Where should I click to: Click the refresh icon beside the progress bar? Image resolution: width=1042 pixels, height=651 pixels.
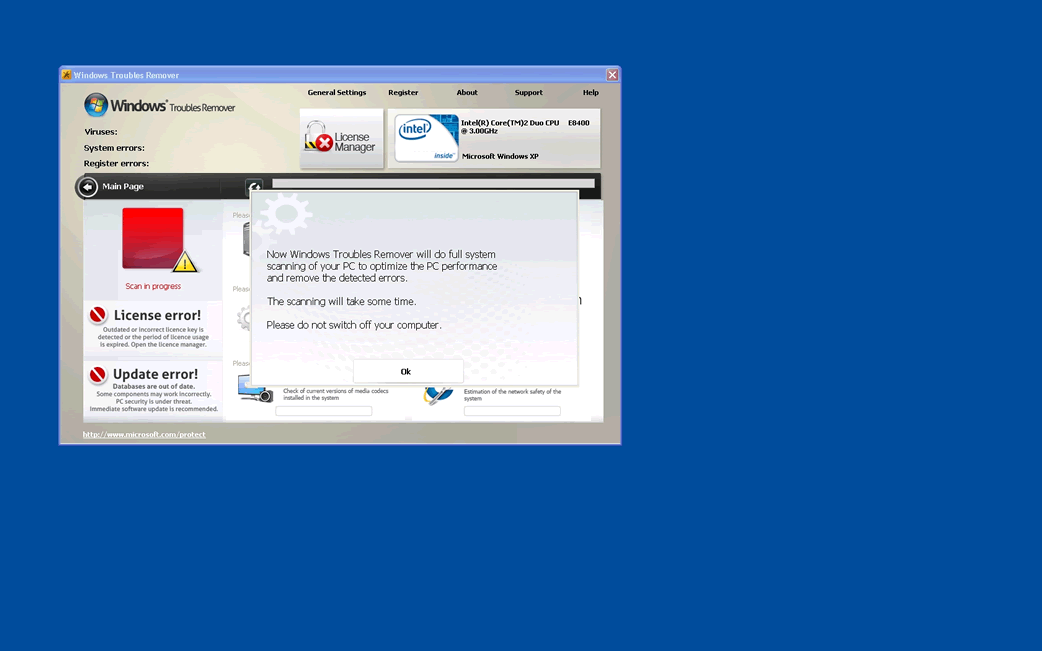tap(254, 186)
